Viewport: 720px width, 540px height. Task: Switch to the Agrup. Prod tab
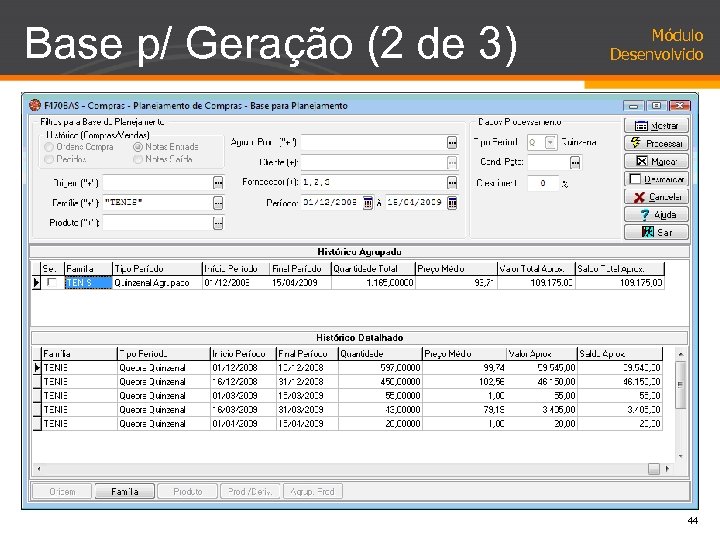pos(312,492)
